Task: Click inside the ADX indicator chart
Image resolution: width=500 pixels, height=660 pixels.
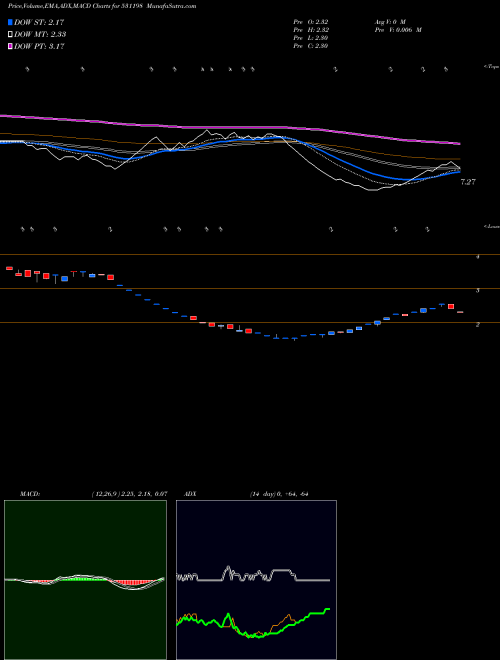Action: coord(256,580)
